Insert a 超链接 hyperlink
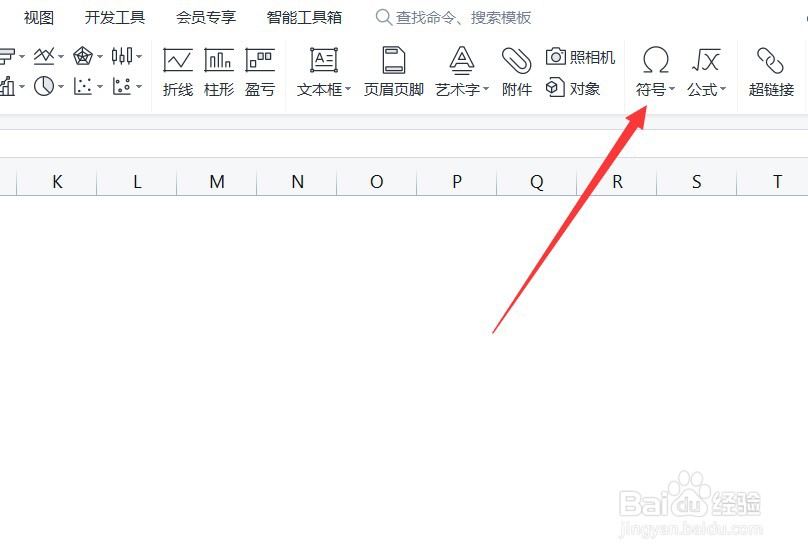 coord(771,72)
